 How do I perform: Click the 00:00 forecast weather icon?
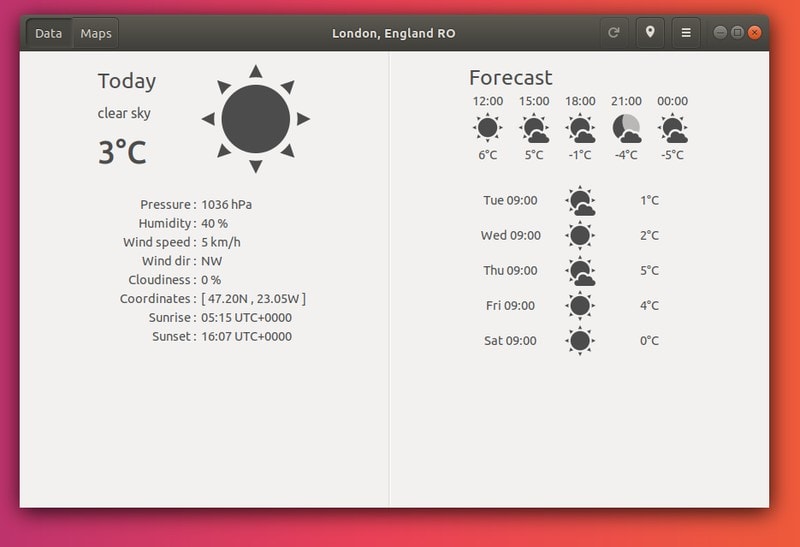click(673, 129)
